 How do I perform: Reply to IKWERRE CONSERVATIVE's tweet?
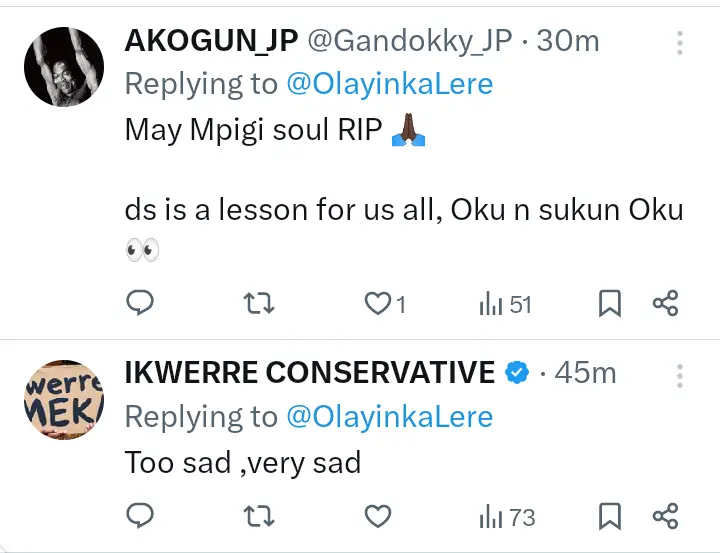141,516
